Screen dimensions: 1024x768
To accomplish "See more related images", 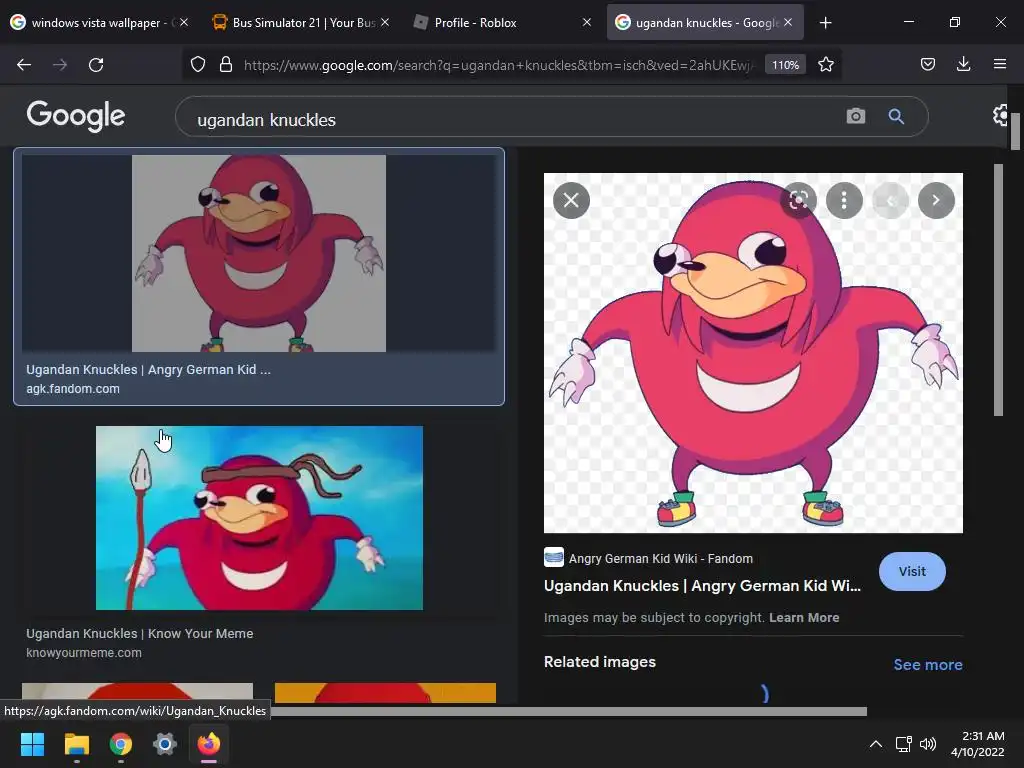I will (927, 664).
